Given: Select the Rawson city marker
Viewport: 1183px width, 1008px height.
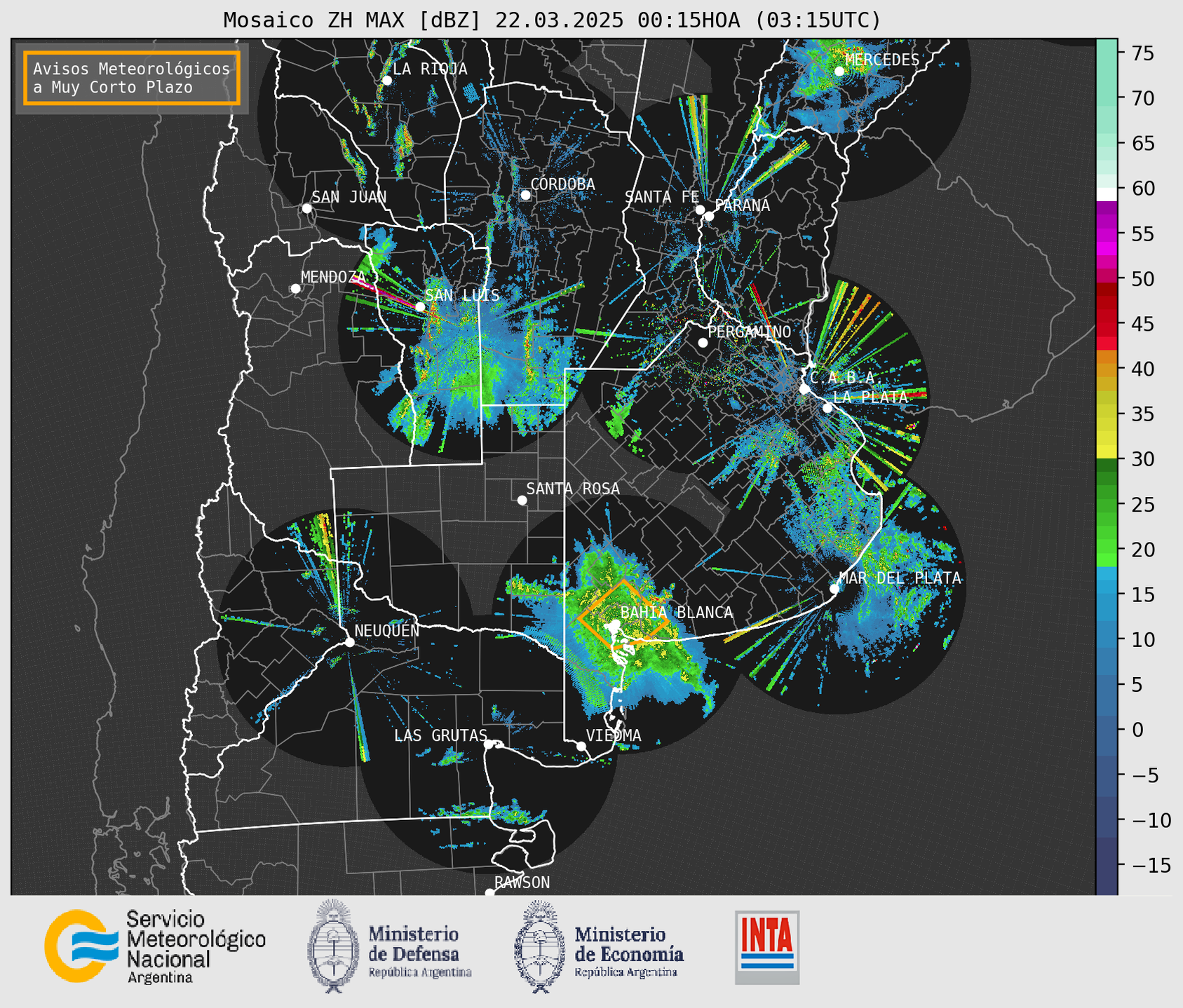Looking at the screenshot, I should (489, 893).
